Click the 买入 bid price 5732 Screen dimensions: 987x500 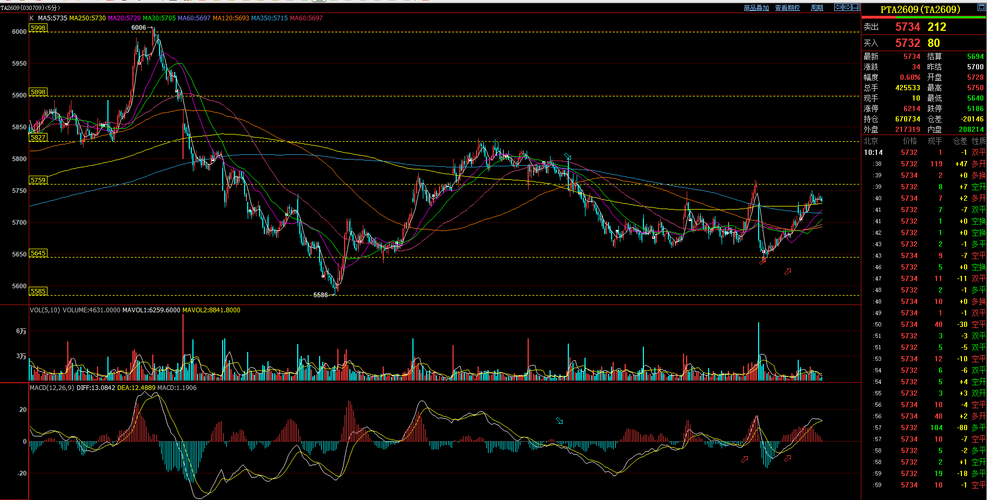point(908,43)
